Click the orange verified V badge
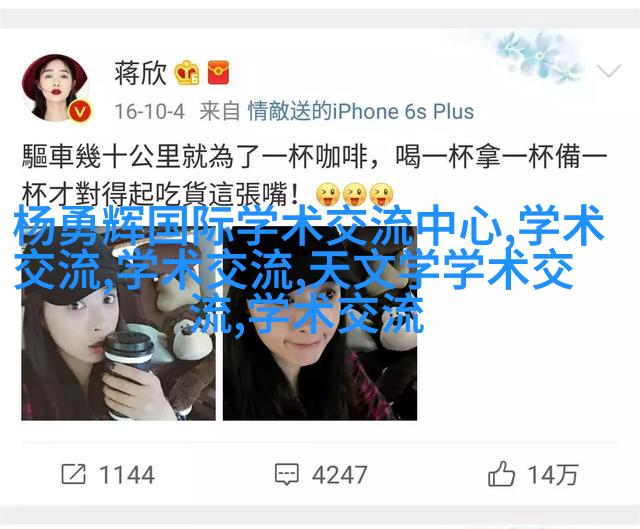The image size is (640, 529). point(80,111)
